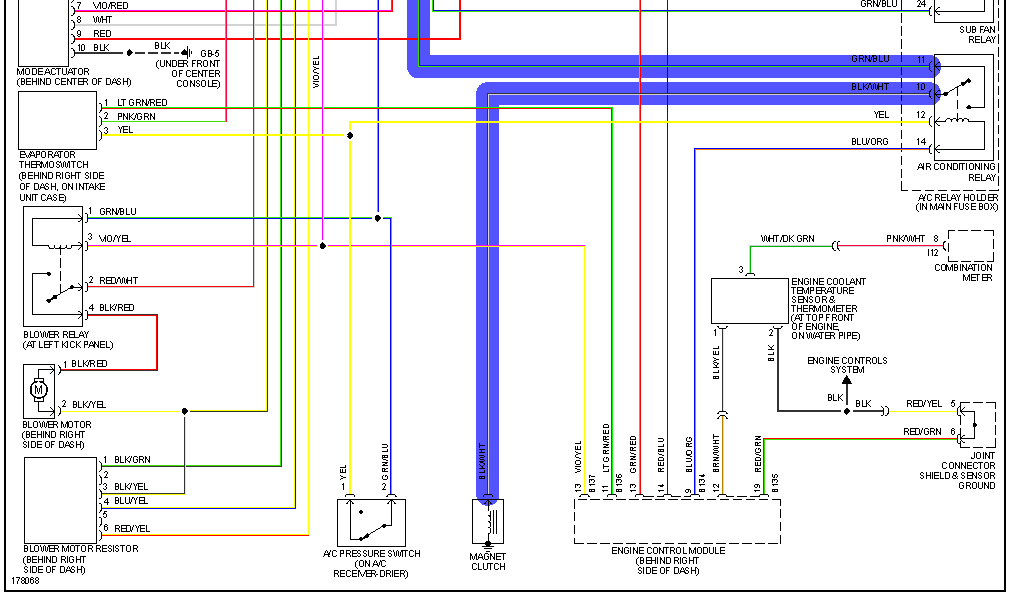
Task: Select the blower motor resistor box
Action: pyautogui.click(x=59, y=499)
